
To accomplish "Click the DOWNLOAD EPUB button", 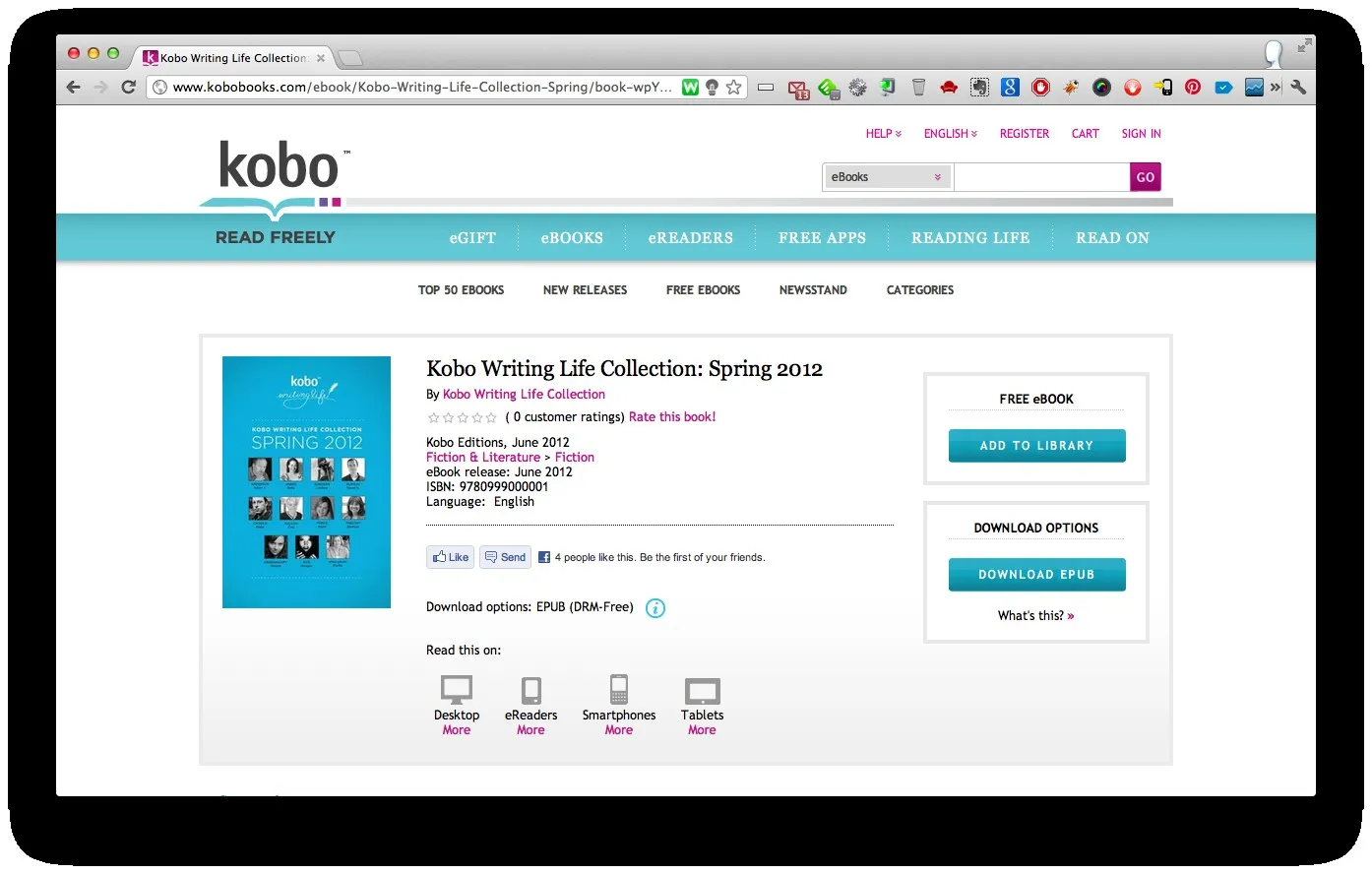I will point(1036,575).
